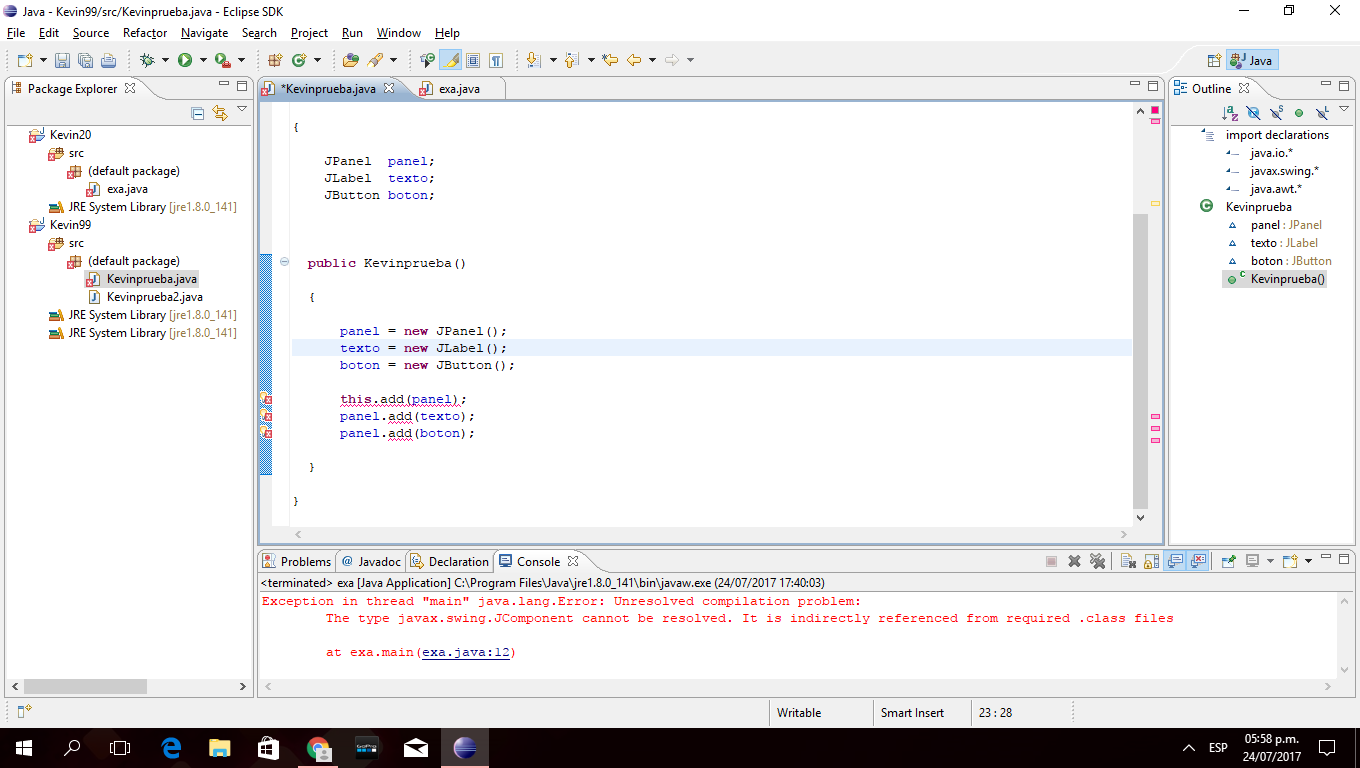This screenshot has width=1360, height=768.
Task: Open the Run configurations dropdown arrow
Action: pos(202,60)
